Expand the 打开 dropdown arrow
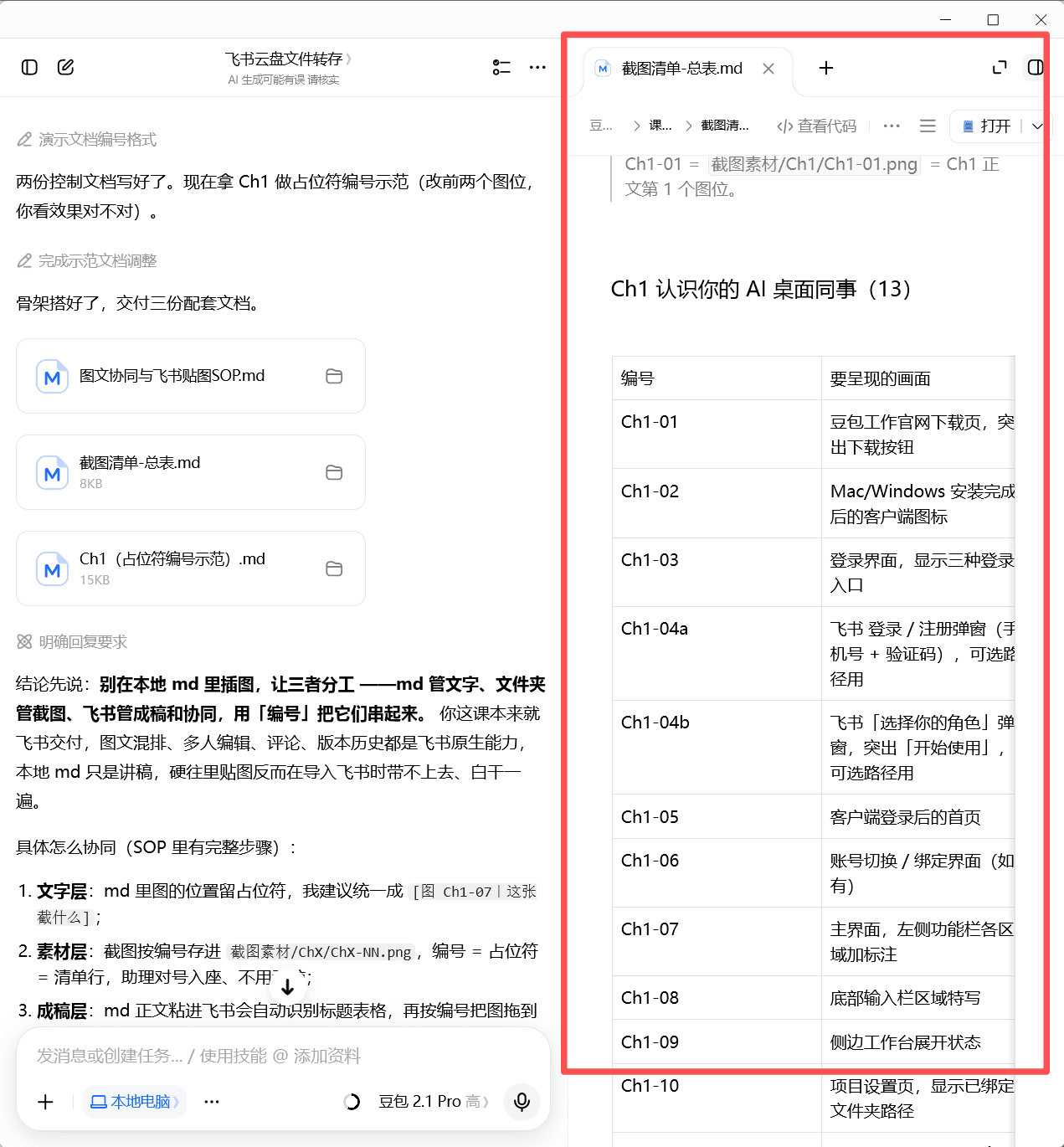 coord(1037,126)
